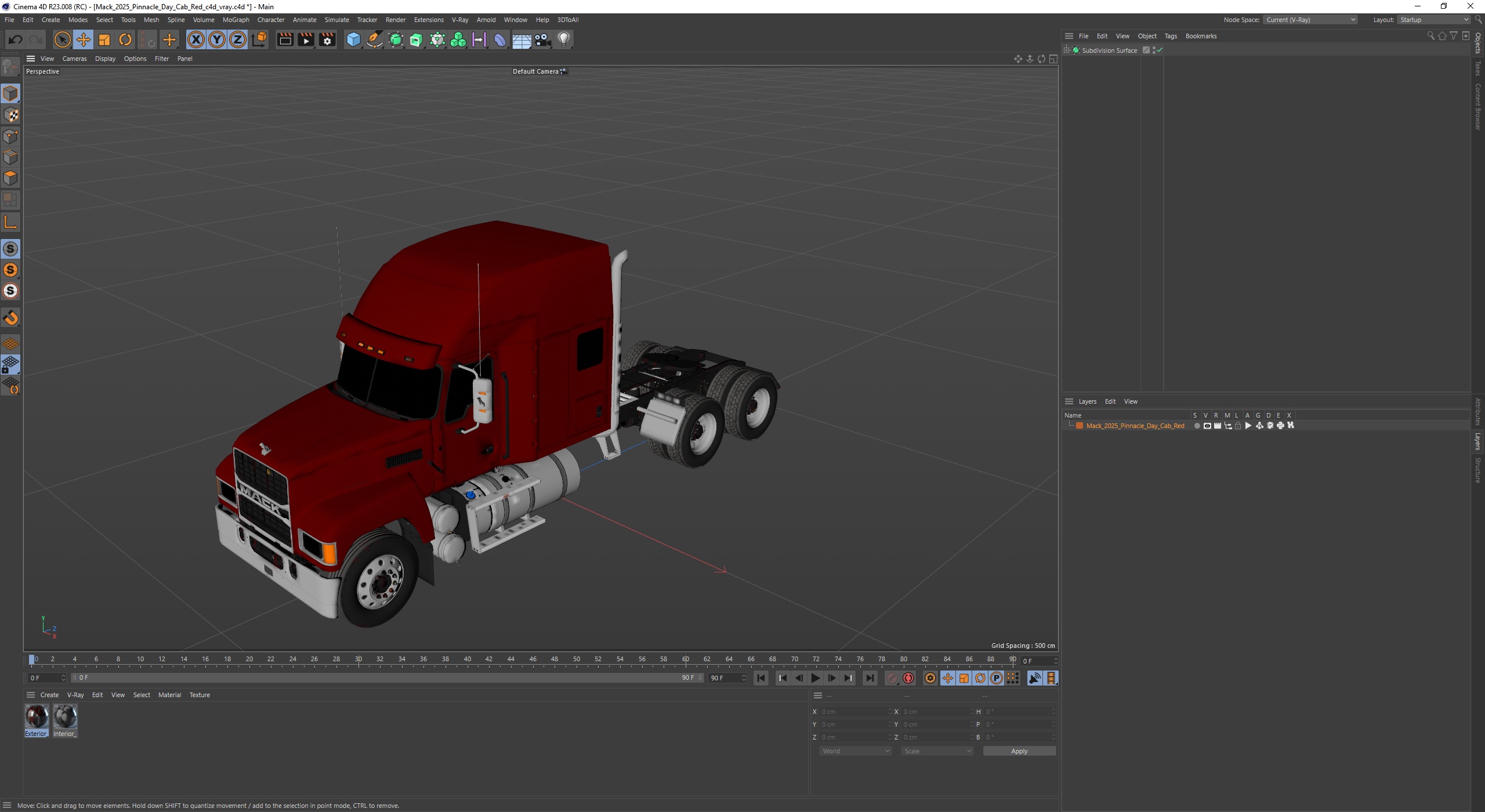Click the Enable Axis L-shaped icon
Image resolution: width=1485 pixels, height=812 pixels.
click(10, 222)
